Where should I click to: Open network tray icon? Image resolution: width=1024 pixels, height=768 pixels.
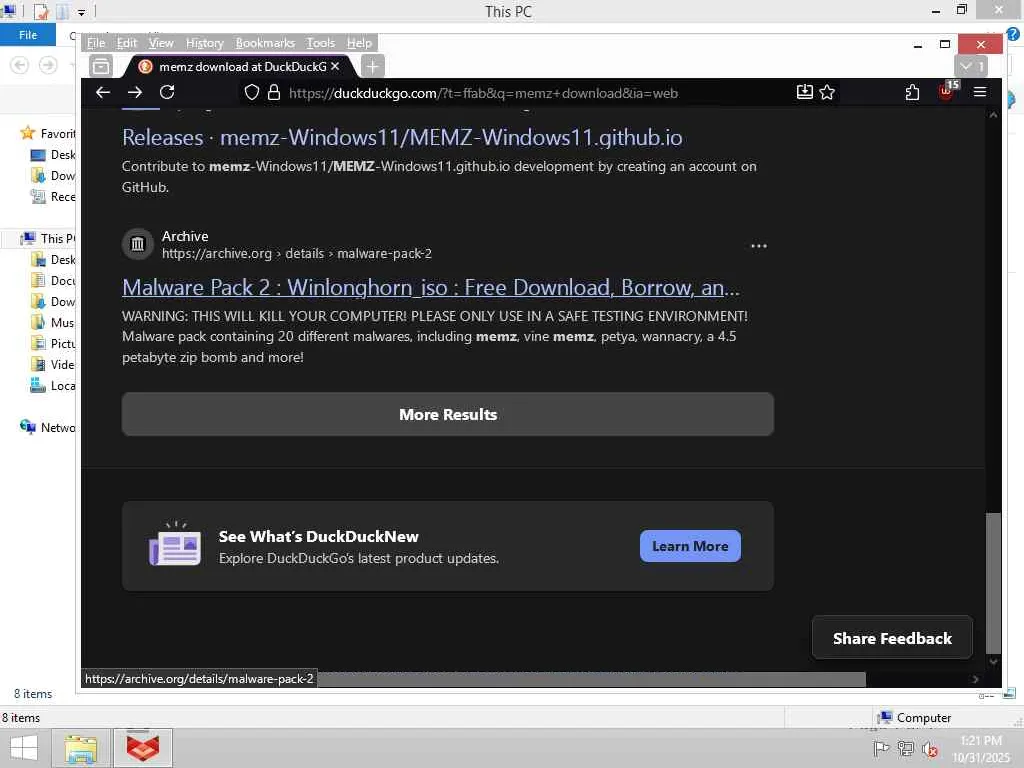point(906,748)
